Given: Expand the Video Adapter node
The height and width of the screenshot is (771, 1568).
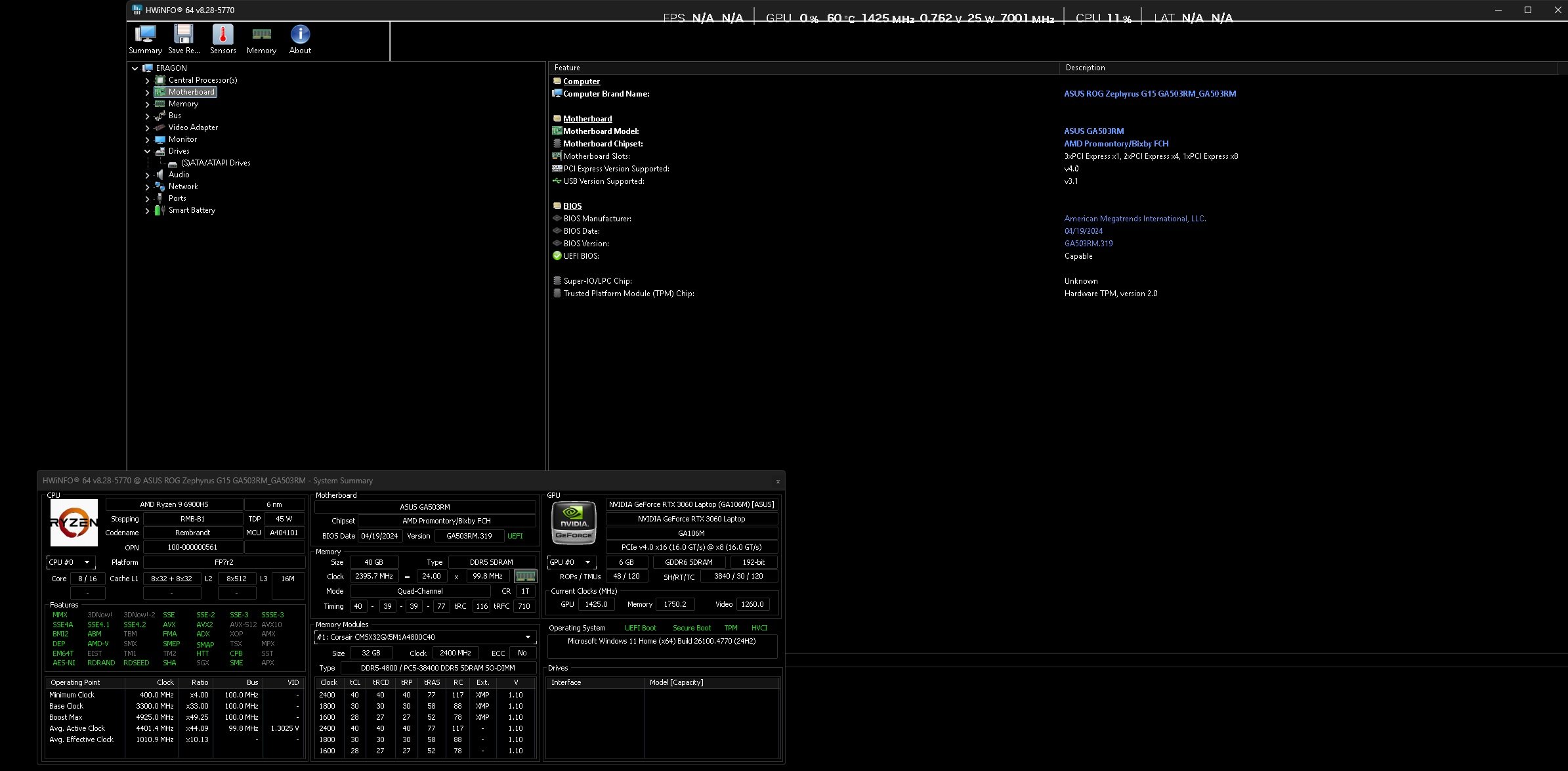Looking at the screenshot, I should pyautogui.click(x=147, y=128).
